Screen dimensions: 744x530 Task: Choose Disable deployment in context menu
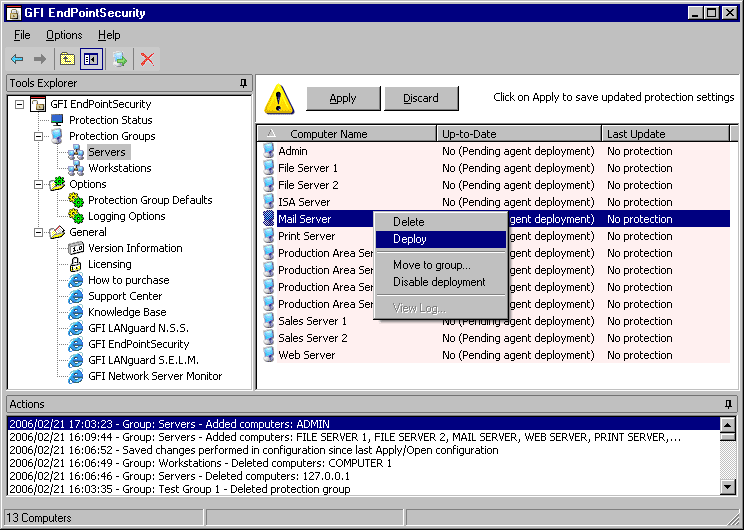tap(441, 282)
